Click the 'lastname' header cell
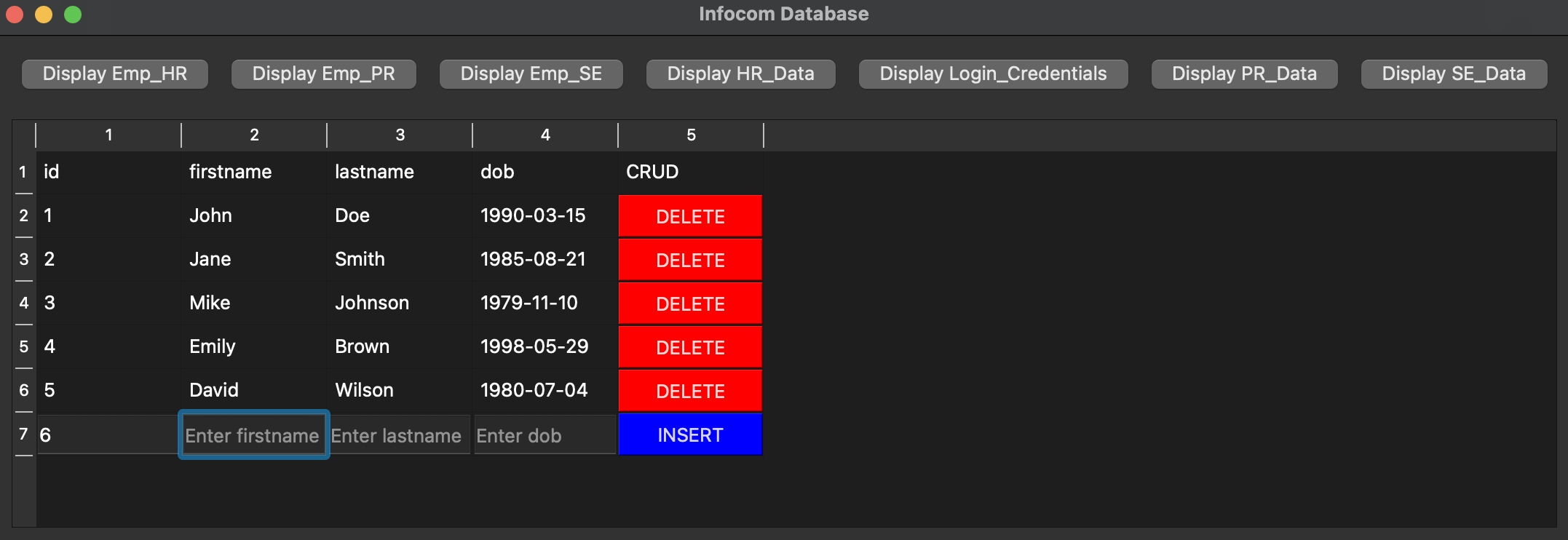Viewport: 1568px width, 540px height. 400,172
